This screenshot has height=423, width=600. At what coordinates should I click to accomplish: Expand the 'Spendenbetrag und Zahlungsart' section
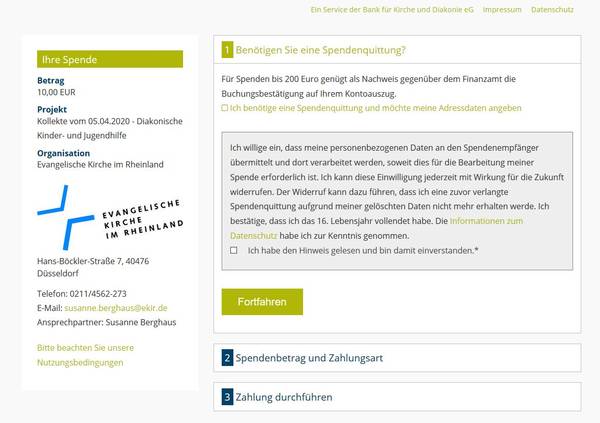[308, 358]
